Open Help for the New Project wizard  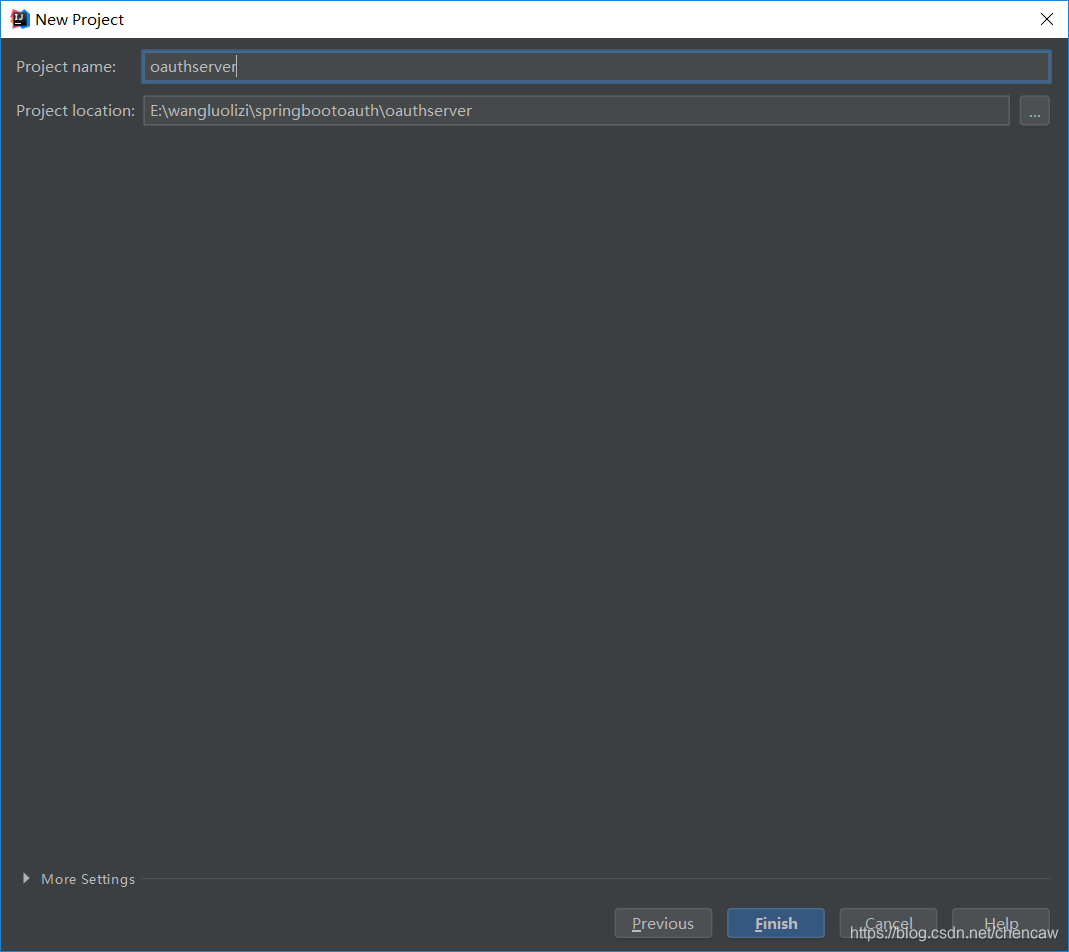click(1001, 923)
